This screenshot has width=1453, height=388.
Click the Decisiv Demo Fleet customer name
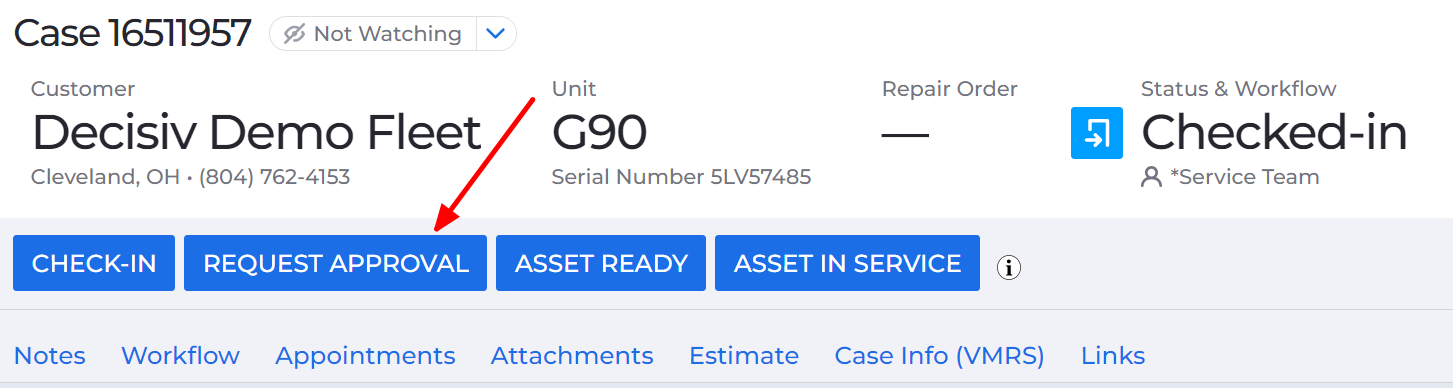[x=257, y=133]
